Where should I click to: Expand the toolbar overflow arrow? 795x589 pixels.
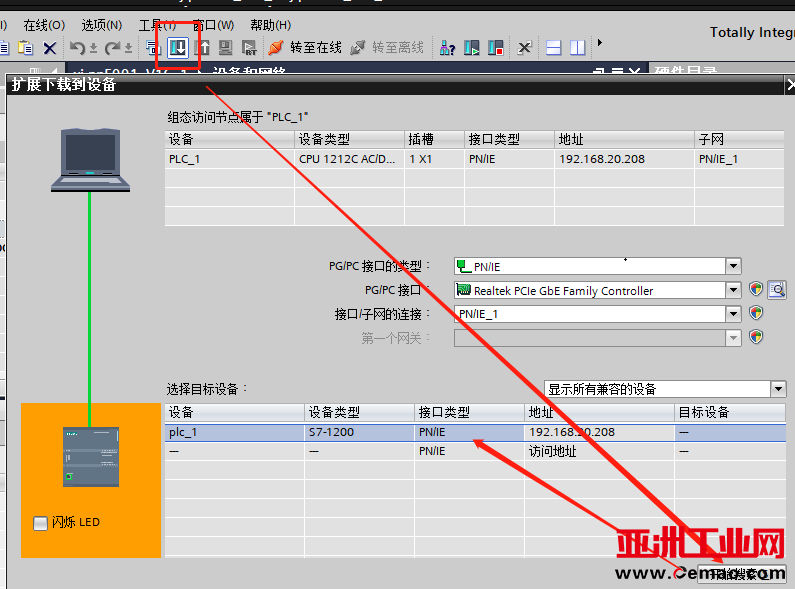[600, 43]
